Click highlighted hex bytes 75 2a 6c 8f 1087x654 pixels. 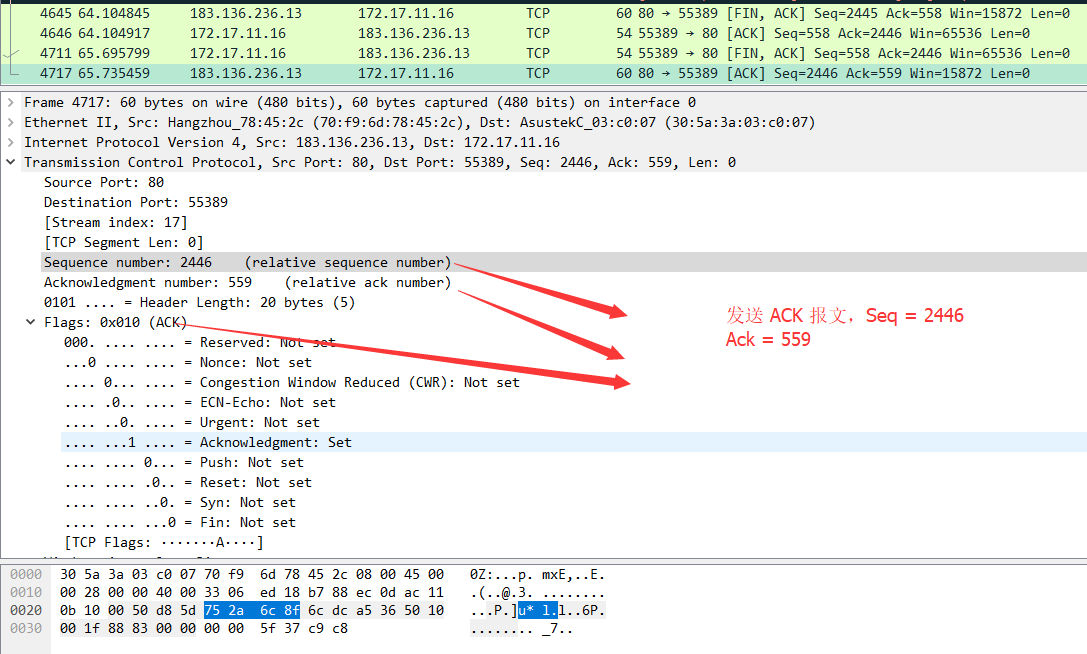(x=252, y=610)
